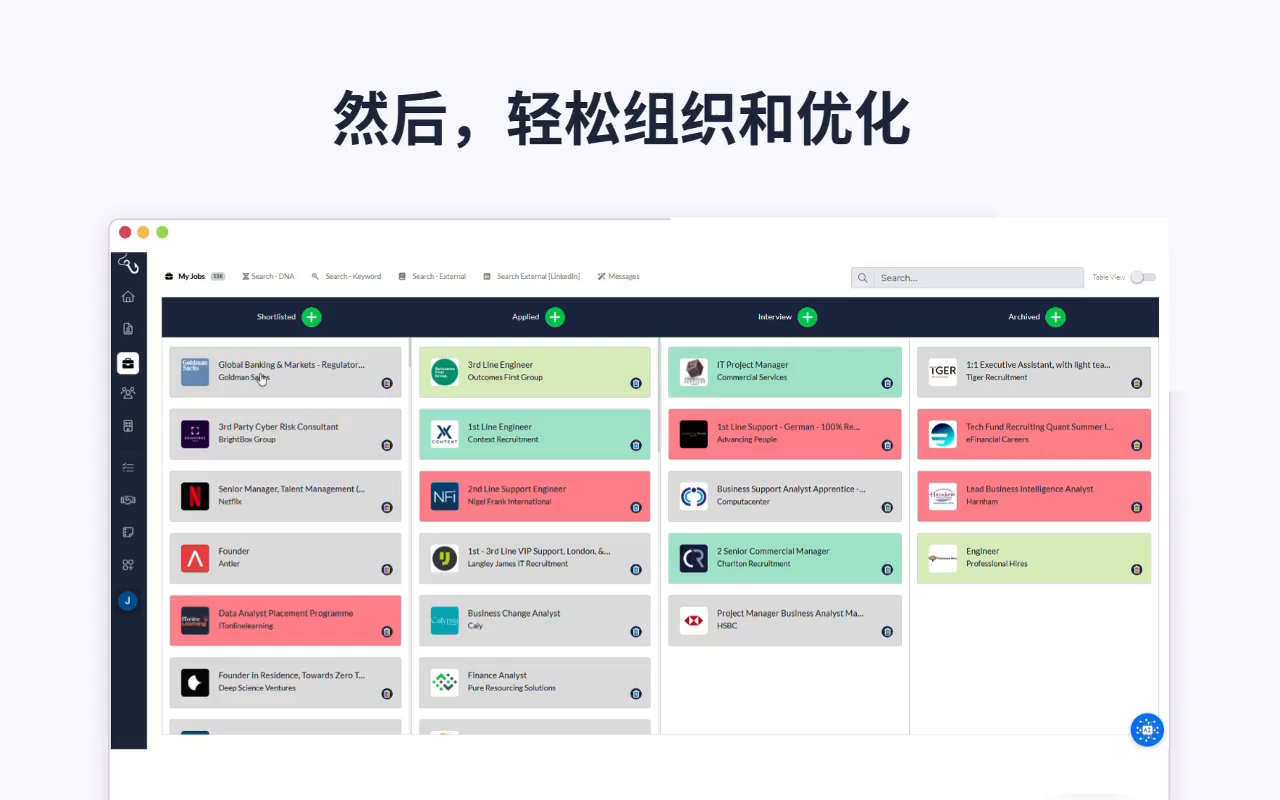
Task: Open the Lead Business Intelligence Analyst card
Action: (1034, 496)
